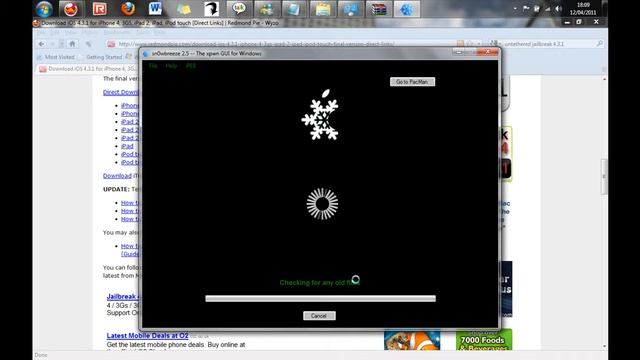Screen dimensions: 640x360
Task: Open the Action Center flag tray icon
Action: [x=526, y=9]
